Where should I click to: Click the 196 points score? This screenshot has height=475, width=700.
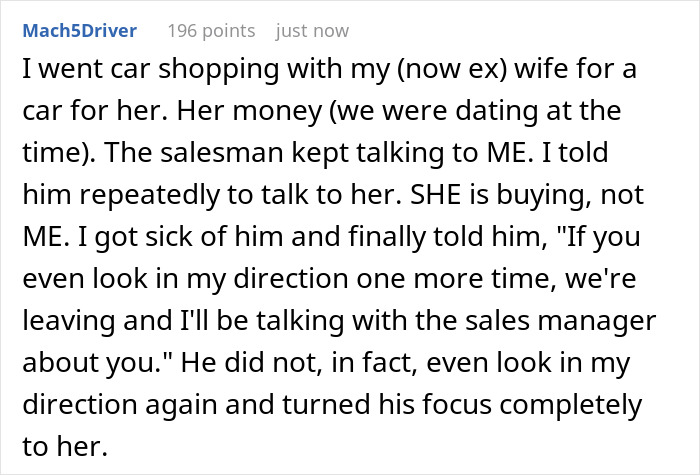tap(212, 30)
